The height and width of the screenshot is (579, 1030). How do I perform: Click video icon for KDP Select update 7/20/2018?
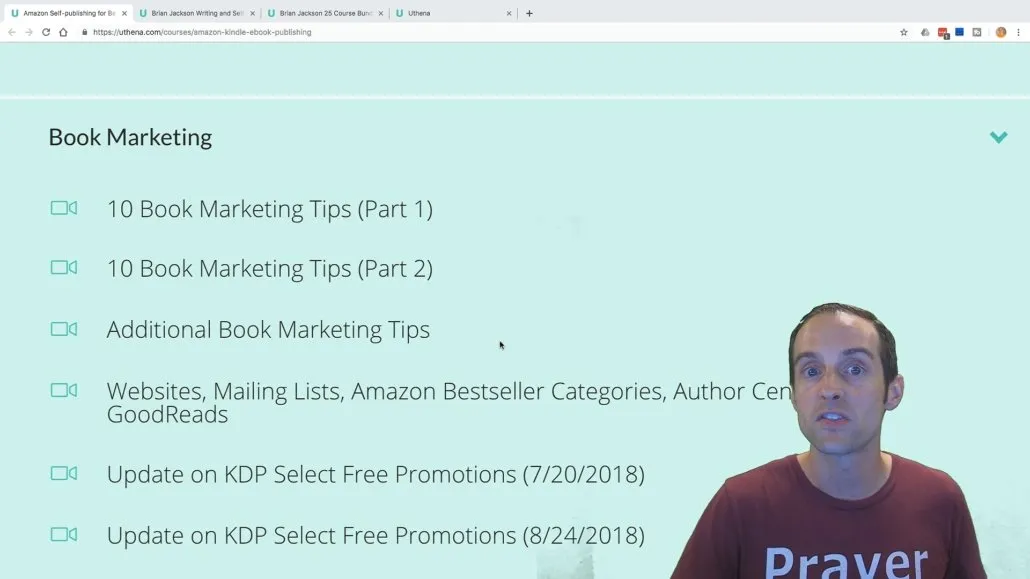(x=64, y=473)
